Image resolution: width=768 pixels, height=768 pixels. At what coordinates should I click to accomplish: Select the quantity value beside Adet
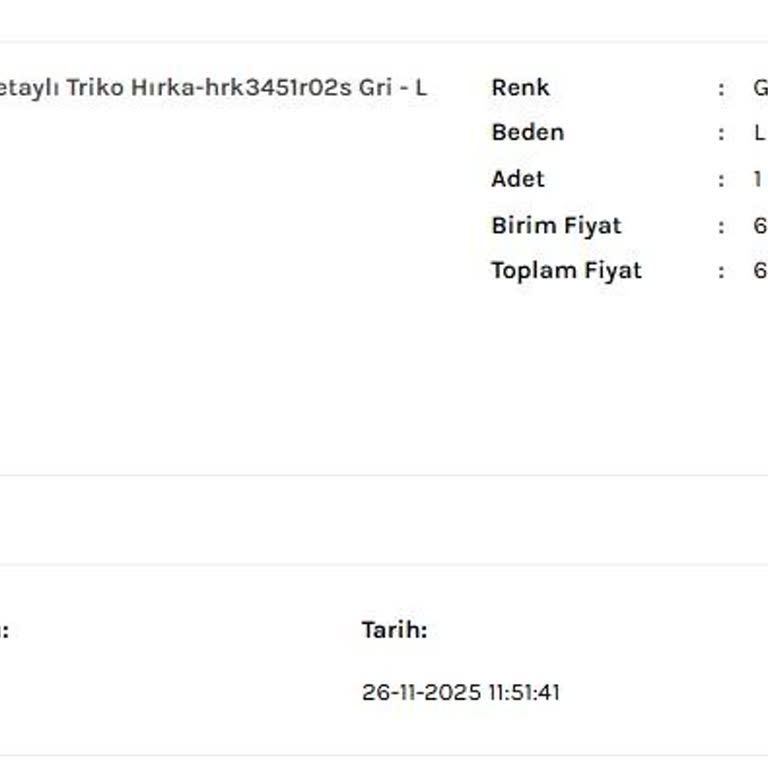coord(758,179)
